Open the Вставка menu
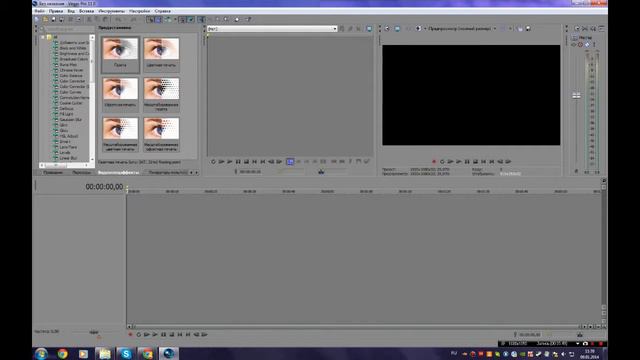 [87, 11]
